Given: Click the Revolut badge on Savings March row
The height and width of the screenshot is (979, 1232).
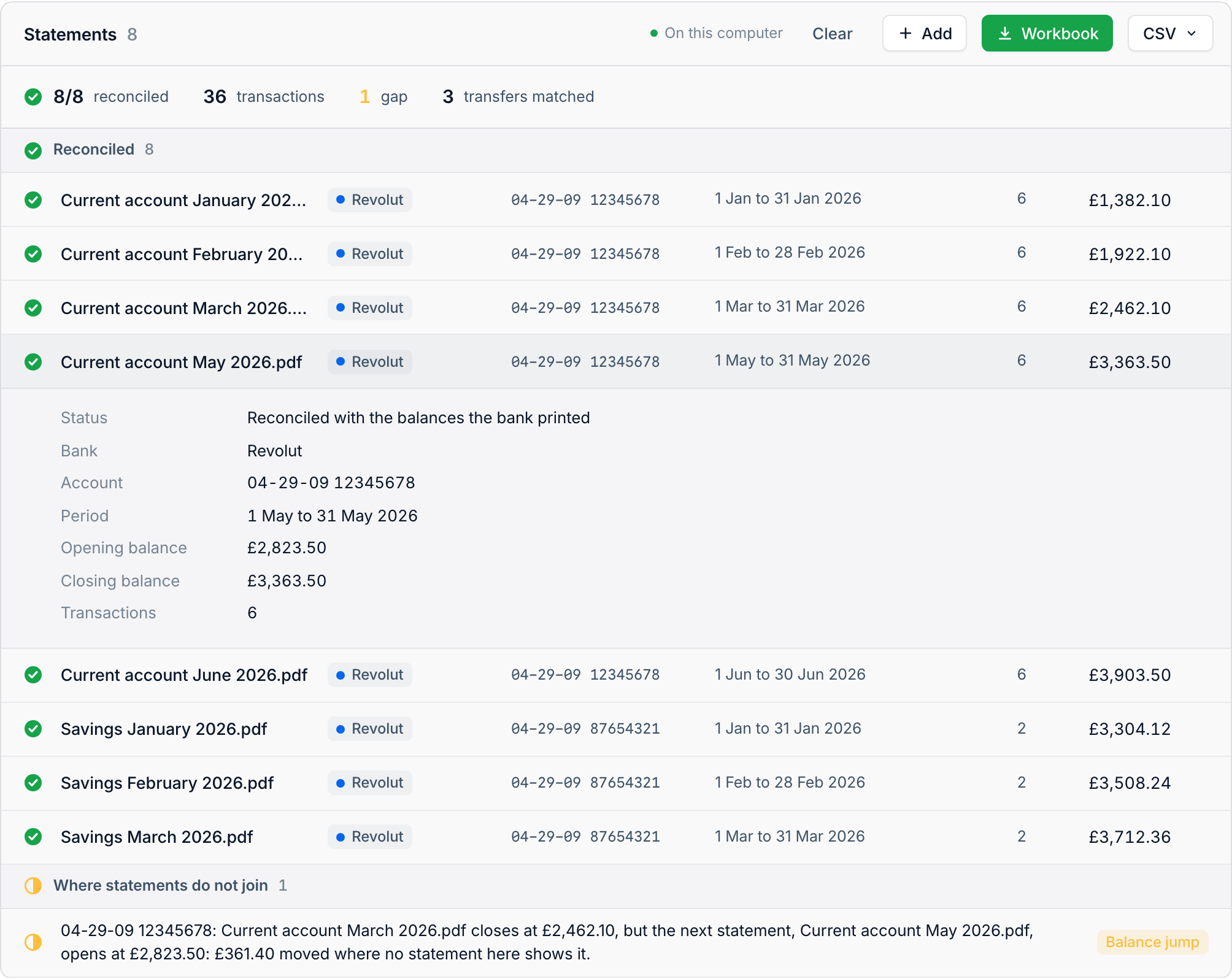Looking at the screenshot, I should tap(370, 837).
